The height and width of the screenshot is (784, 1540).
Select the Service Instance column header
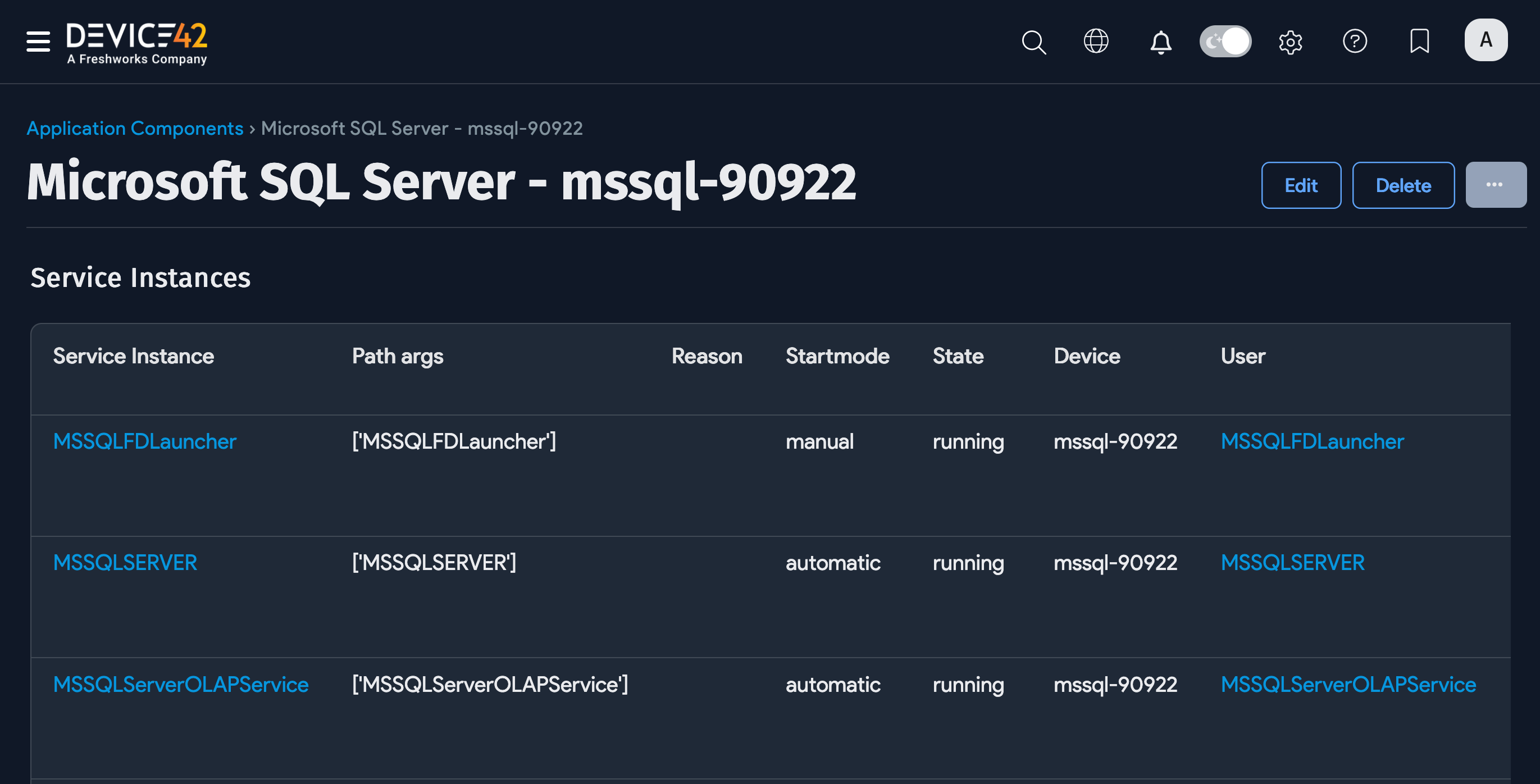coord(133,356)
